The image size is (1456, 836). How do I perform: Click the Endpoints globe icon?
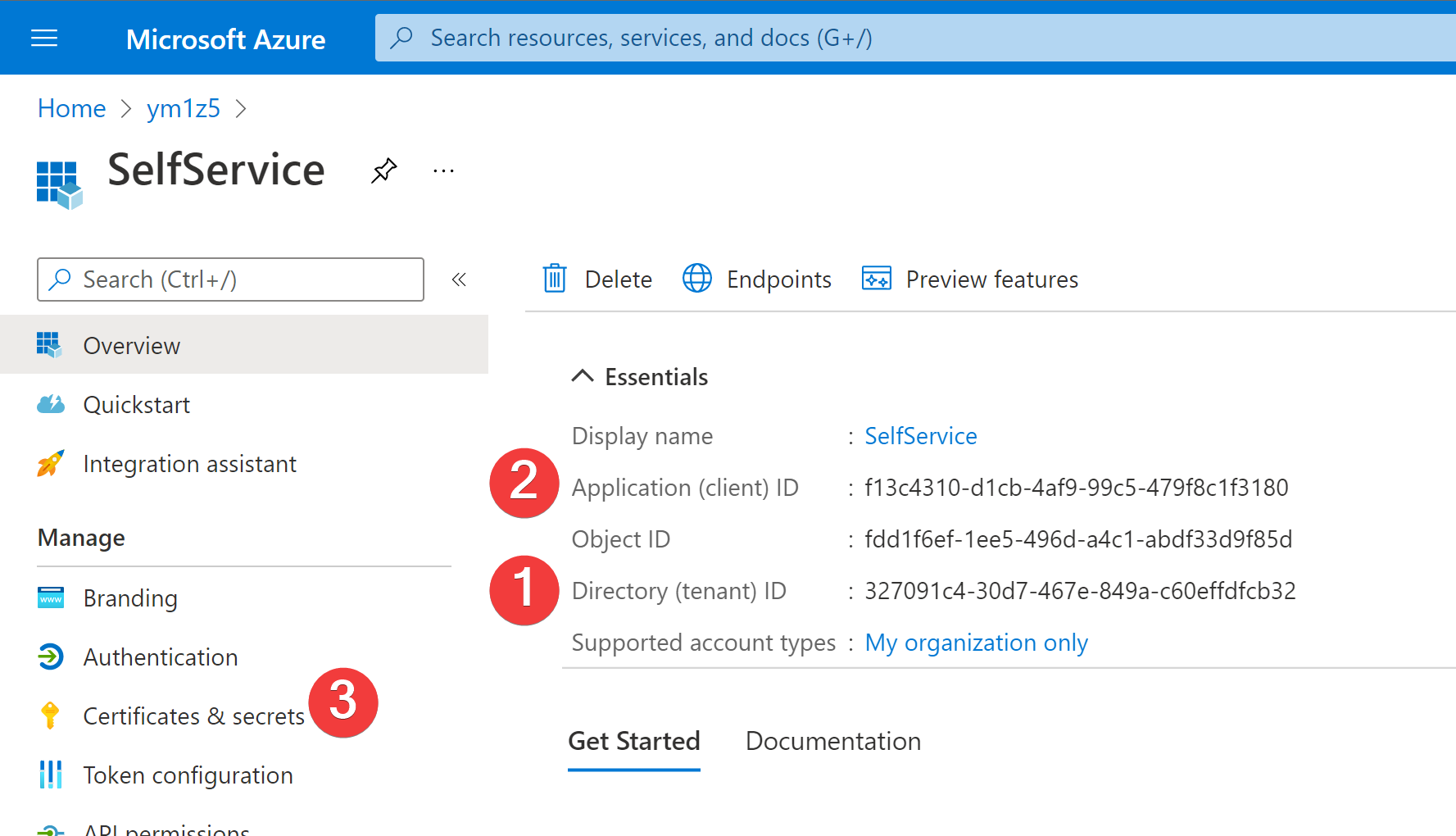(x=697, y=279)
